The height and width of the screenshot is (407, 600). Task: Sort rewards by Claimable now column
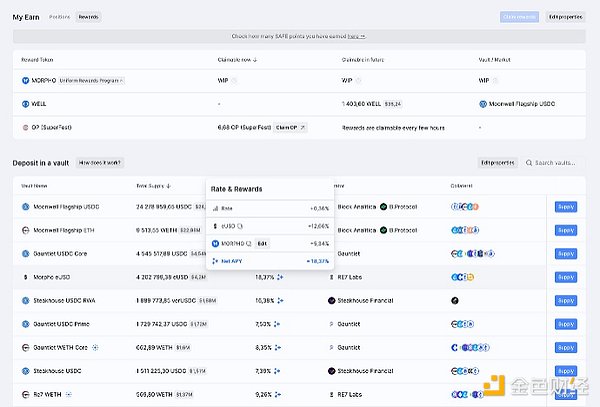pos(237,60)
